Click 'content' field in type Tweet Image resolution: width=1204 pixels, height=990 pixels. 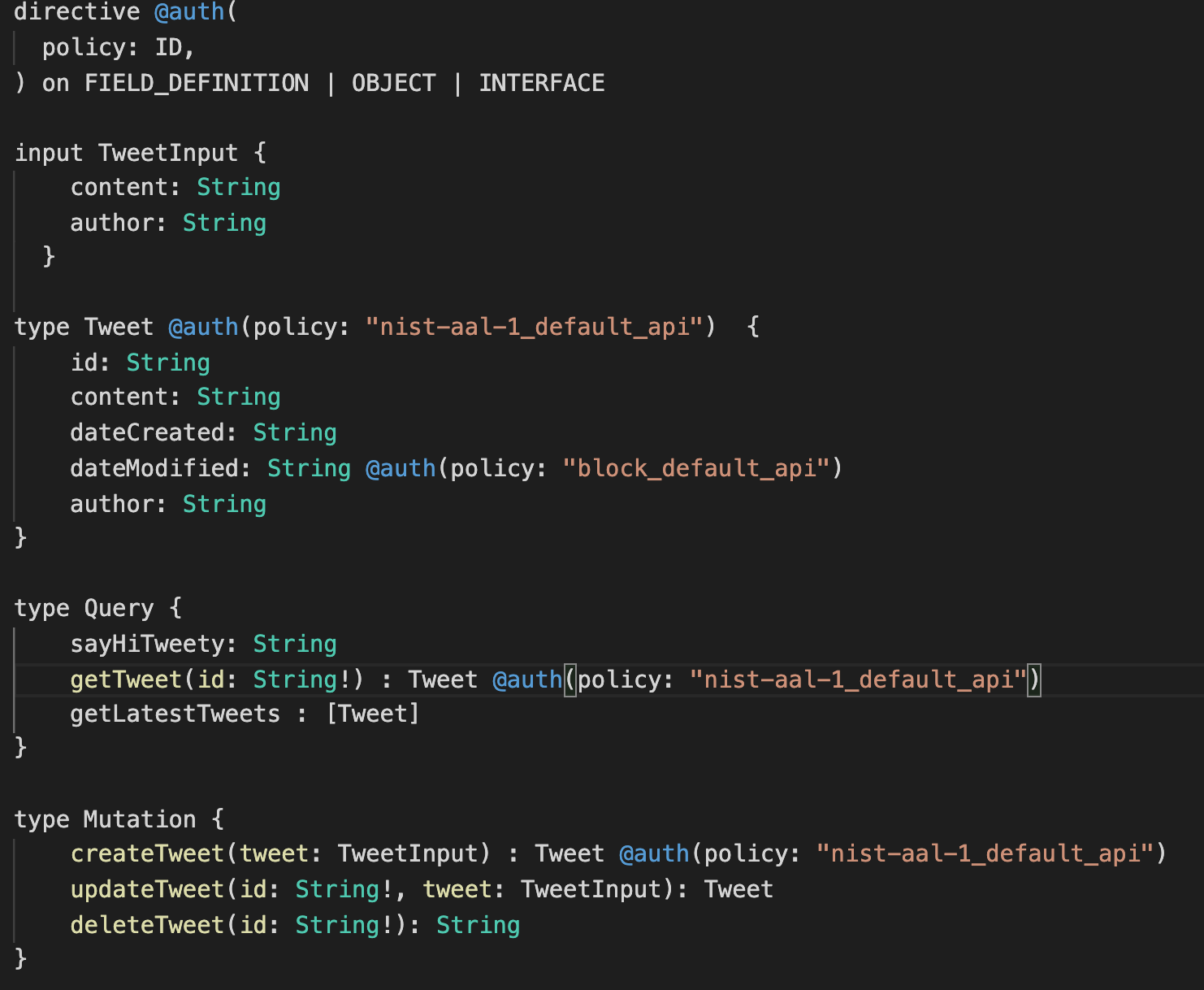[x=119, y=397]
